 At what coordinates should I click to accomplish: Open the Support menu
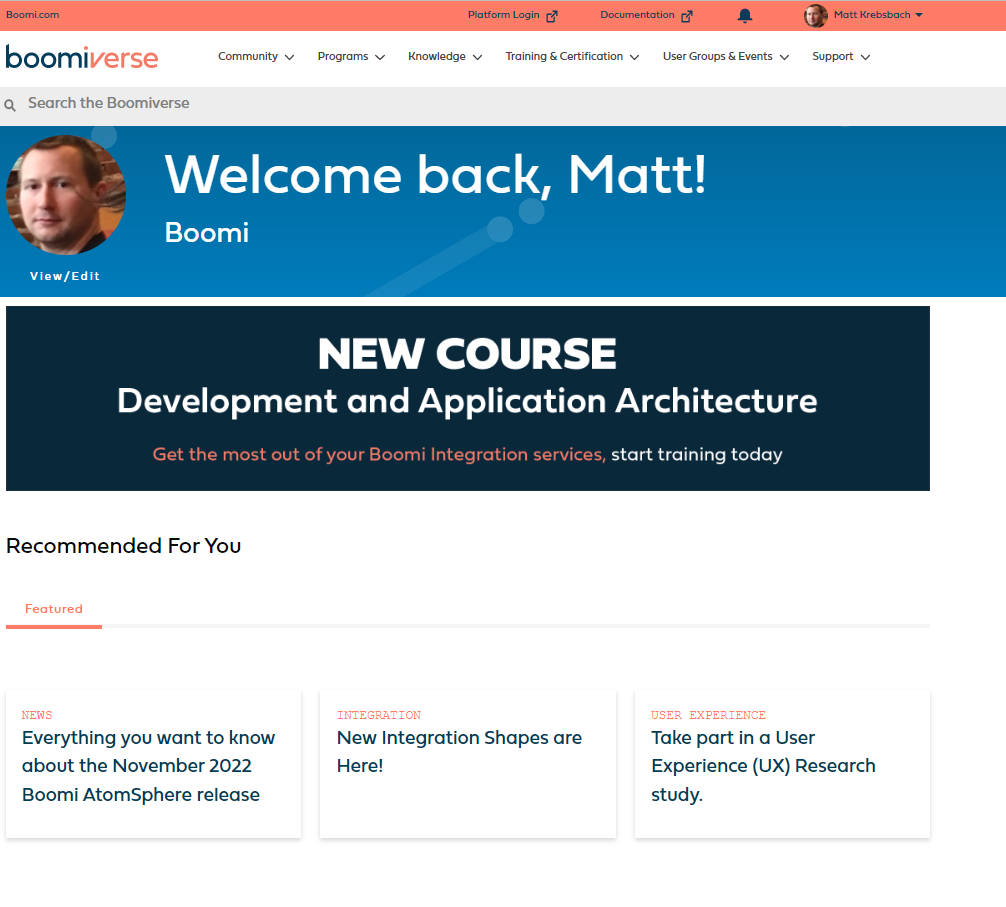[x=841, y=57]
